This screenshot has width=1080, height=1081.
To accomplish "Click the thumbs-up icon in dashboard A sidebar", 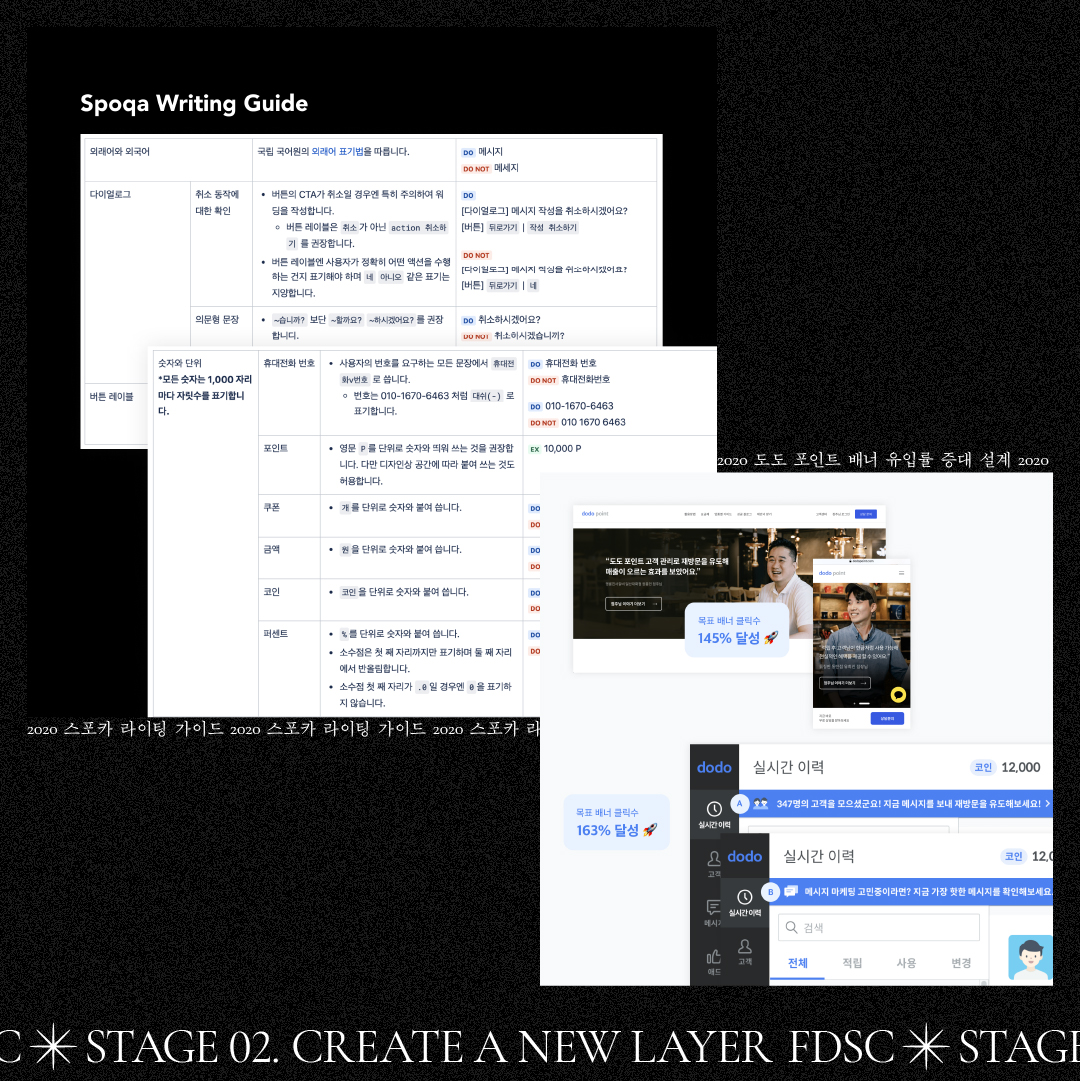I will coord(714,957).
